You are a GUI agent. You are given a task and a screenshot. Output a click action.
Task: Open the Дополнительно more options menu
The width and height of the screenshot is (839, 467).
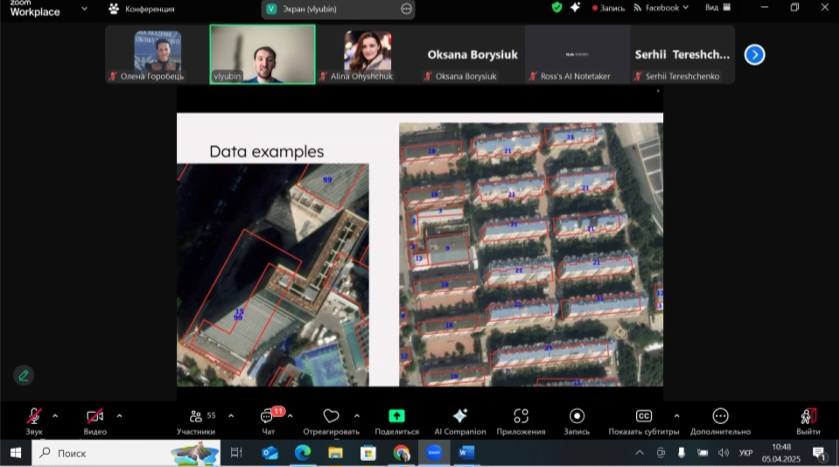click(x=720, y=416)
